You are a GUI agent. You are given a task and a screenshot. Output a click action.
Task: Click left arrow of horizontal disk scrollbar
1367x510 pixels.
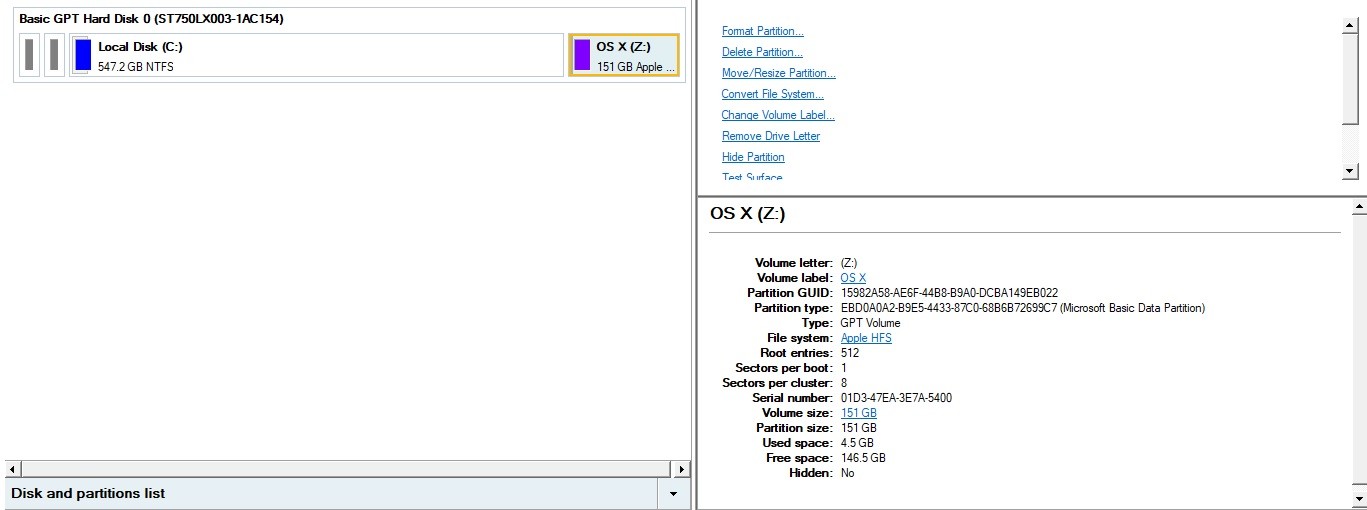tap(13, 469)
